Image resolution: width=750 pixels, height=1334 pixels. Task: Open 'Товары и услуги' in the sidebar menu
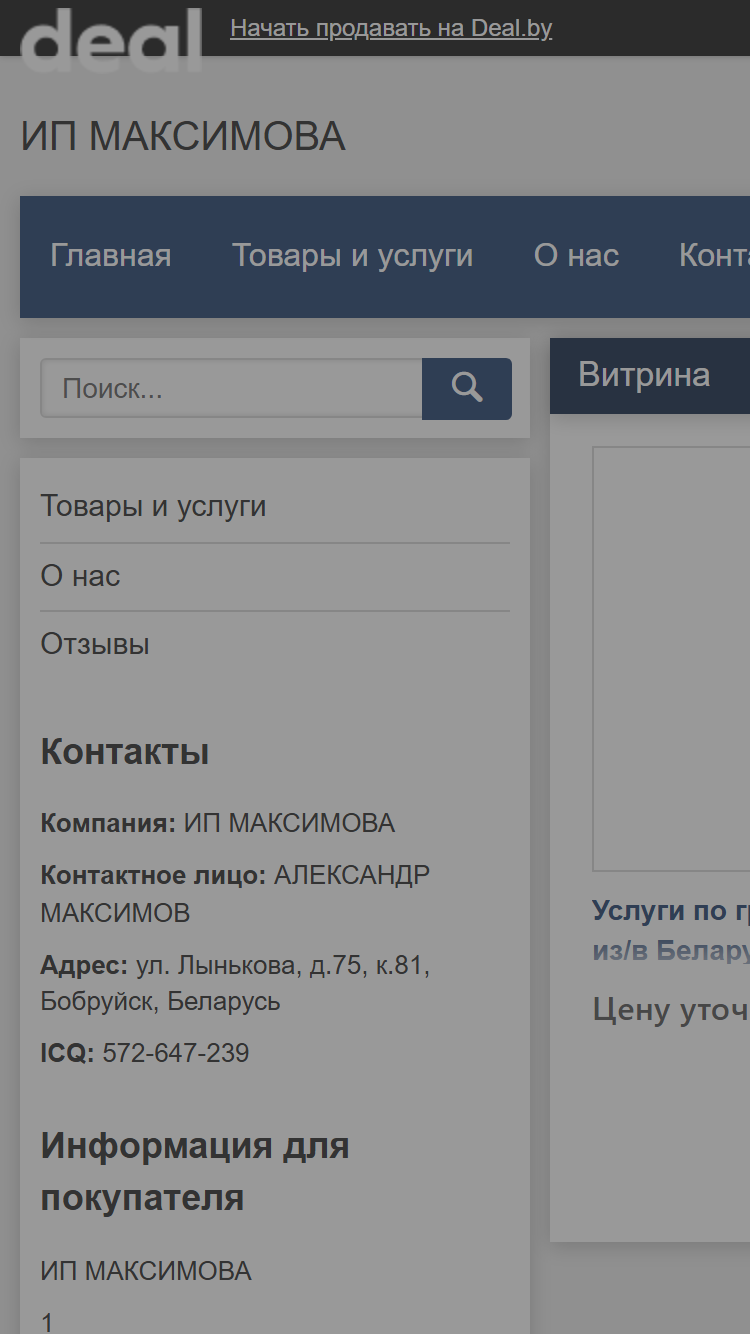click(x=153, y=506)
